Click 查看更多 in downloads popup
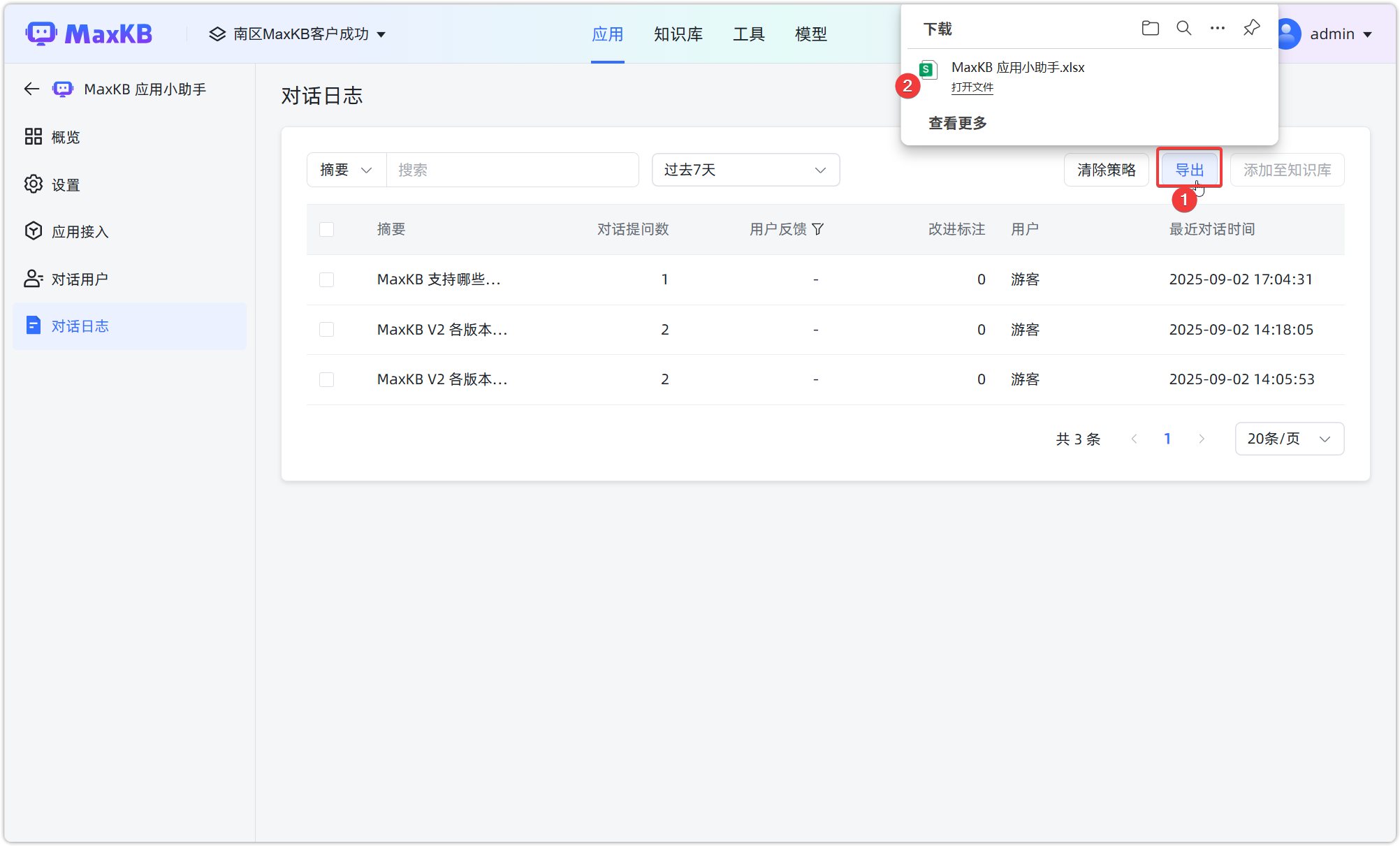 coord(957,123)
